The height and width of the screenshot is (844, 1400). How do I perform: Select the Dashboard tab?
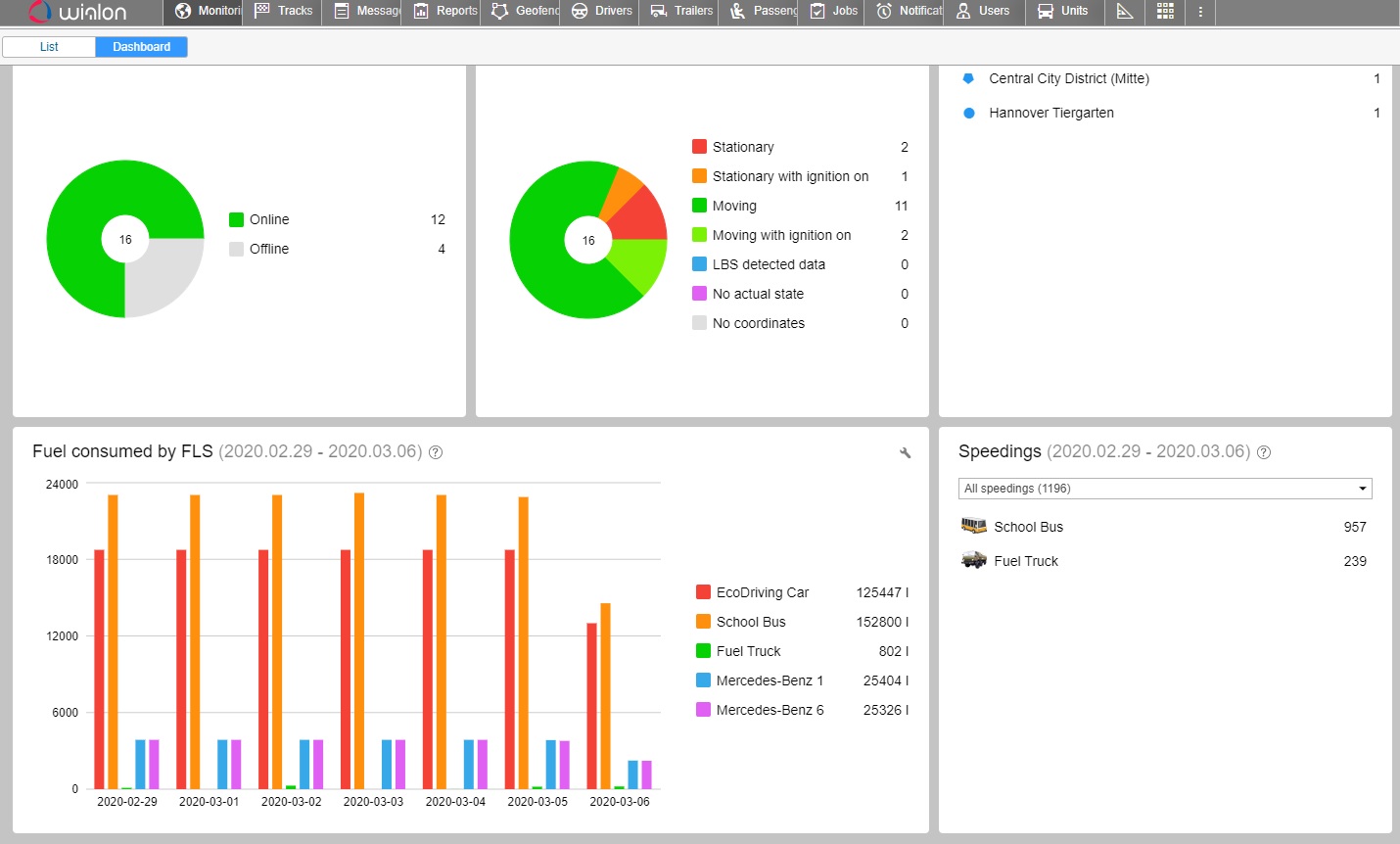[x=141, y=47]
